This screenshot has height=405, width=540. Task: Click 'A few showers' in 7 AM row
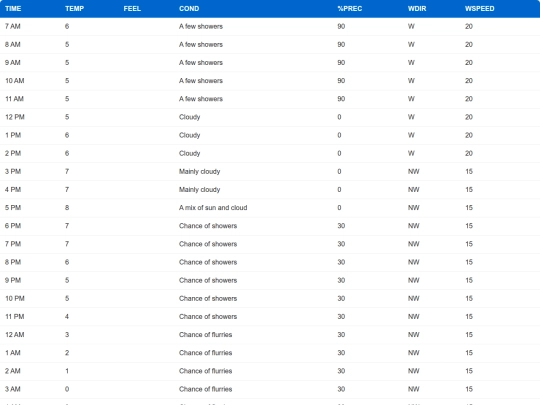(x=201, y=27)
